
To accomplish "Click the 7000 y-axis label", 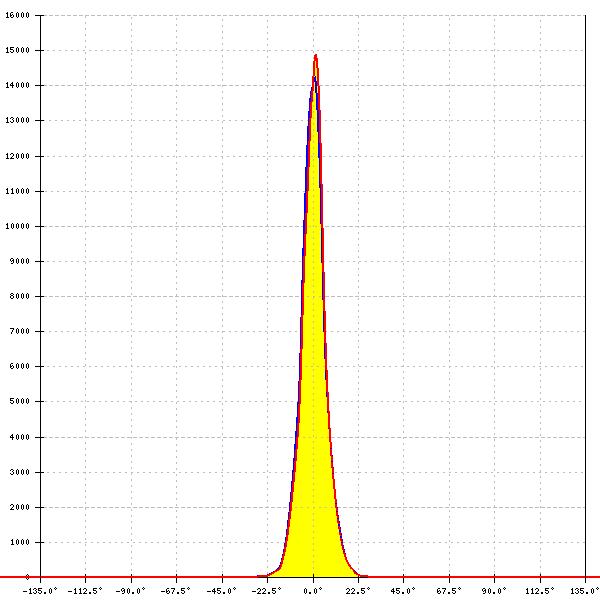I will (x=20, y=331).
